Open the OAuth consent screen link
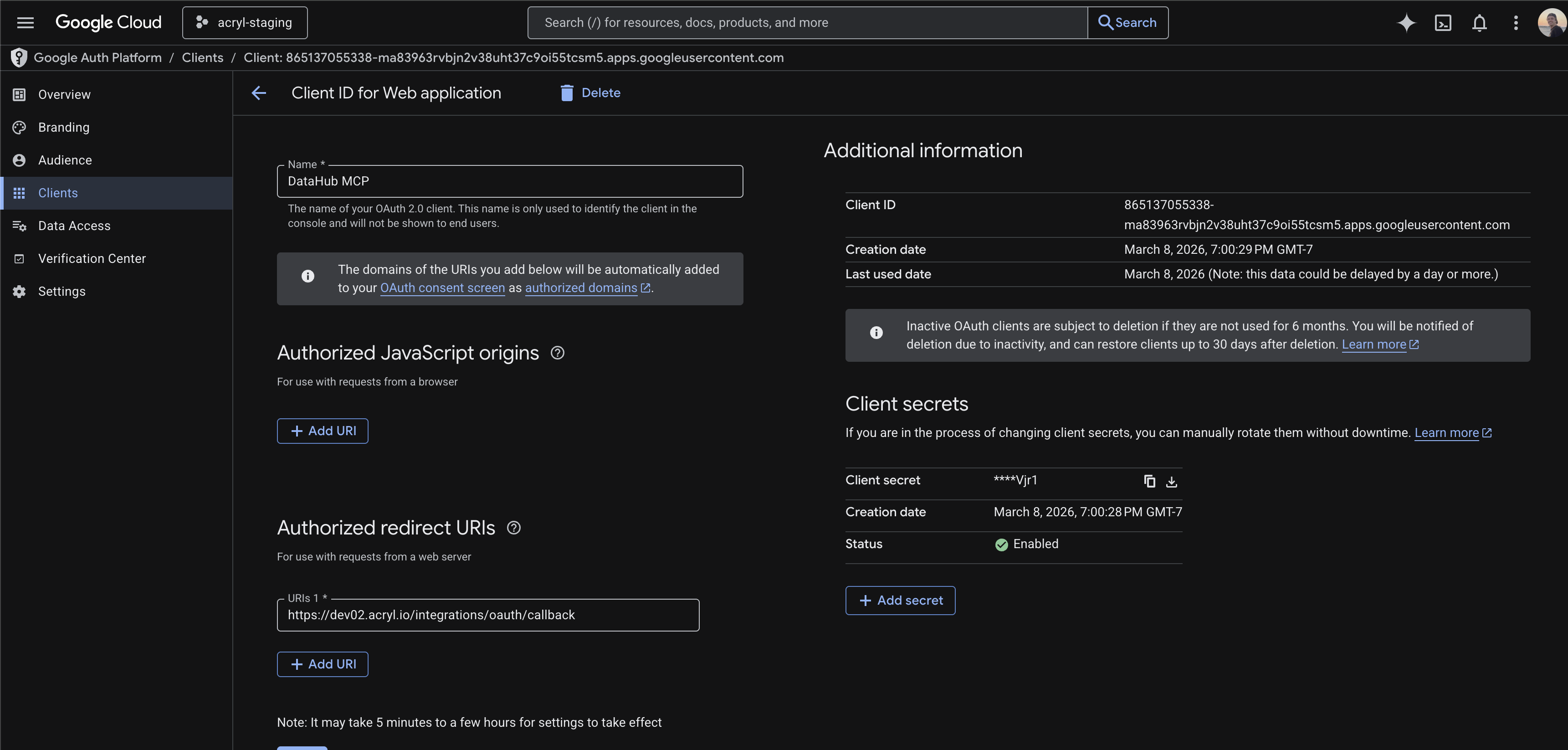This screenshot has width=1568, height=750. click(442, 288)
